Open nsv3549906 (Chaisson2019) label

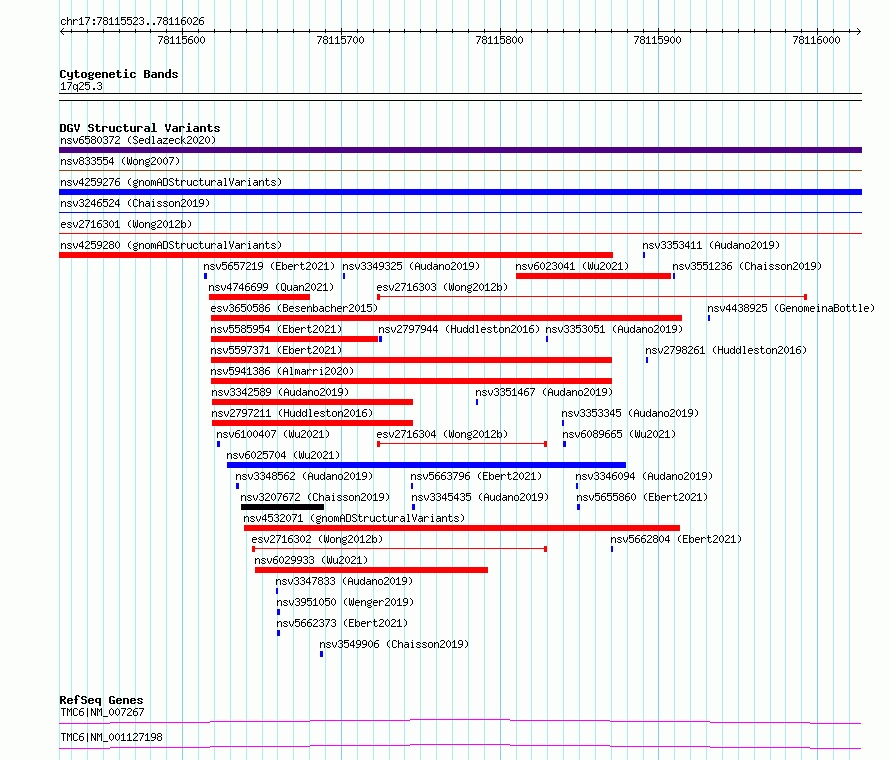click(394, 644)
